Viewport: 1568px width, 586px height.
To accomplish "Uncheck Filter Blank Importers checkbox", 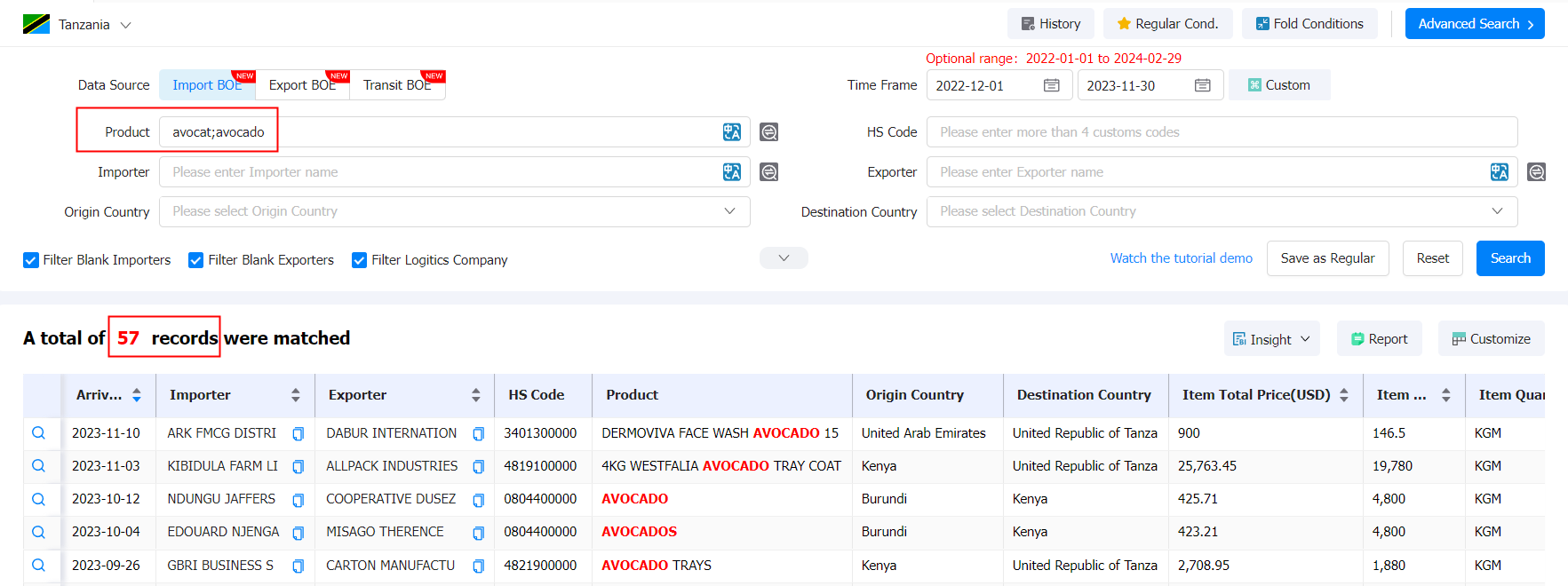I will [31, 260].
